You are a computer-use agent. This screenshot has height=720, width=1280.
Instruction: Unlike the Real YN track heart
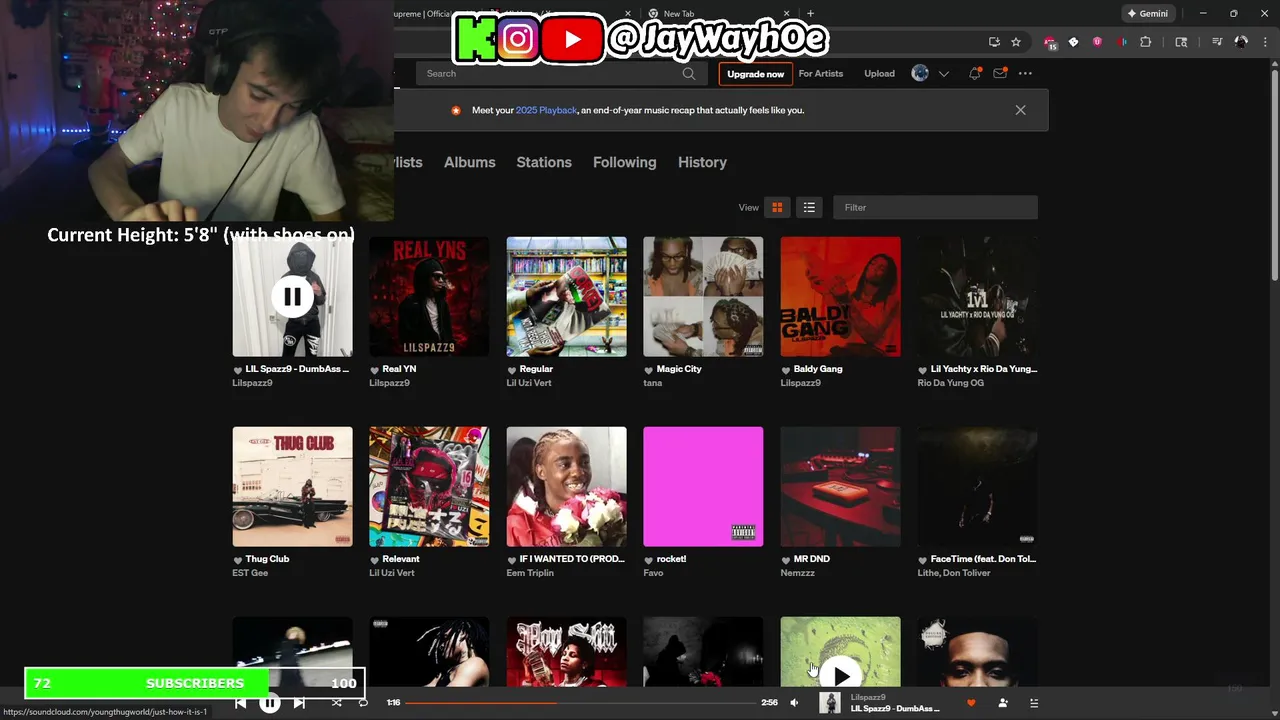(375, 370)
